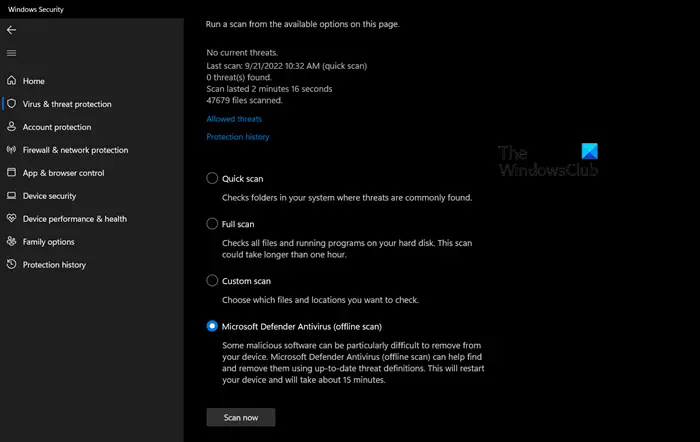Select the Custom scan radio button
The image size is (700, 442).
click(x=212, y=280)
